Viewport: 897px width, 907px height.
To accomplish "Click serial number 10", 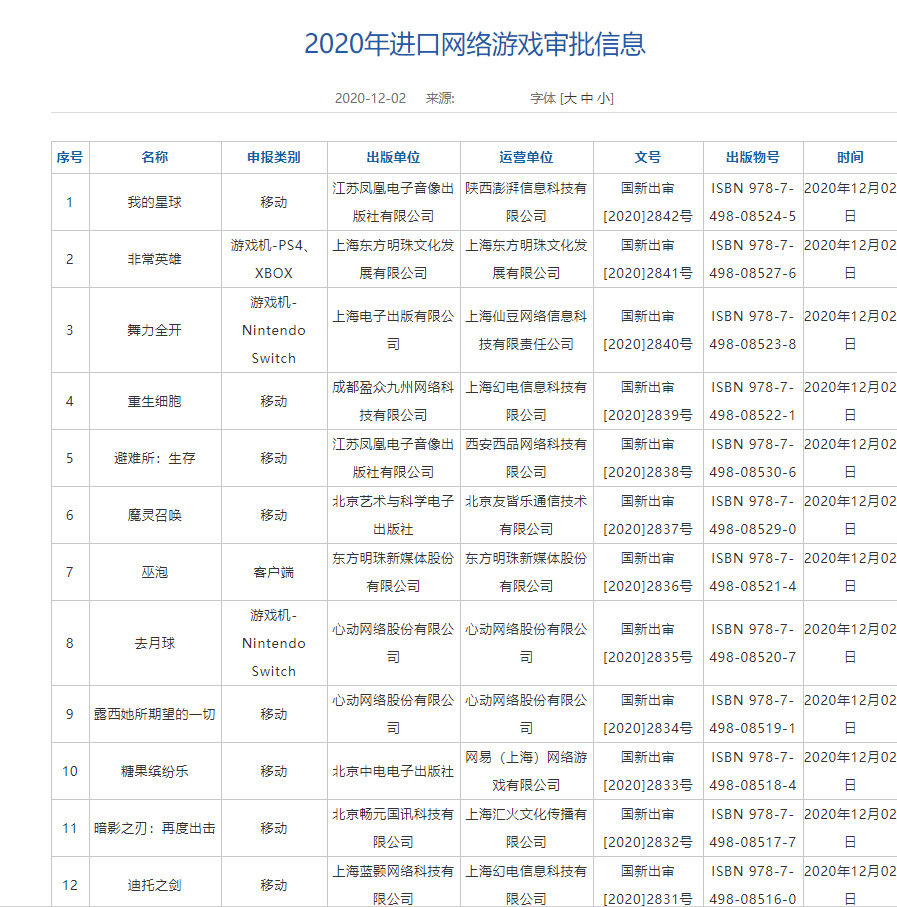I will (x=70, y=772).
